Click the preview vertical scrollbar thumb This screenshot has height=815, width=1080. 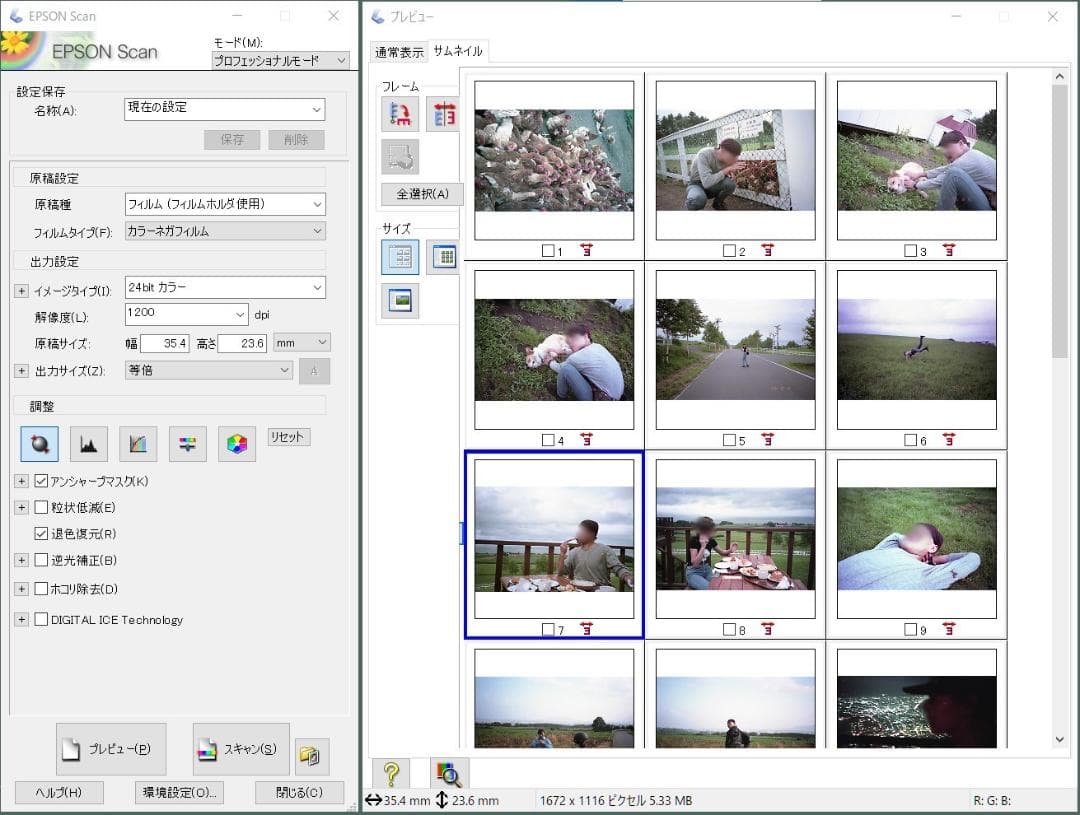coord(1060,220)
